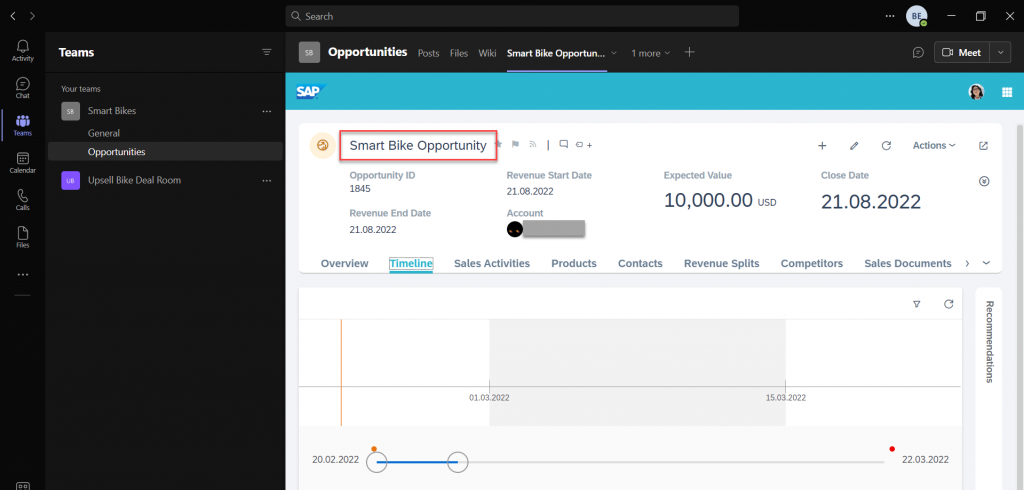Open the comment bubble in opportunity header
This screenshot has height=490, width=1024.
(564, 144)
